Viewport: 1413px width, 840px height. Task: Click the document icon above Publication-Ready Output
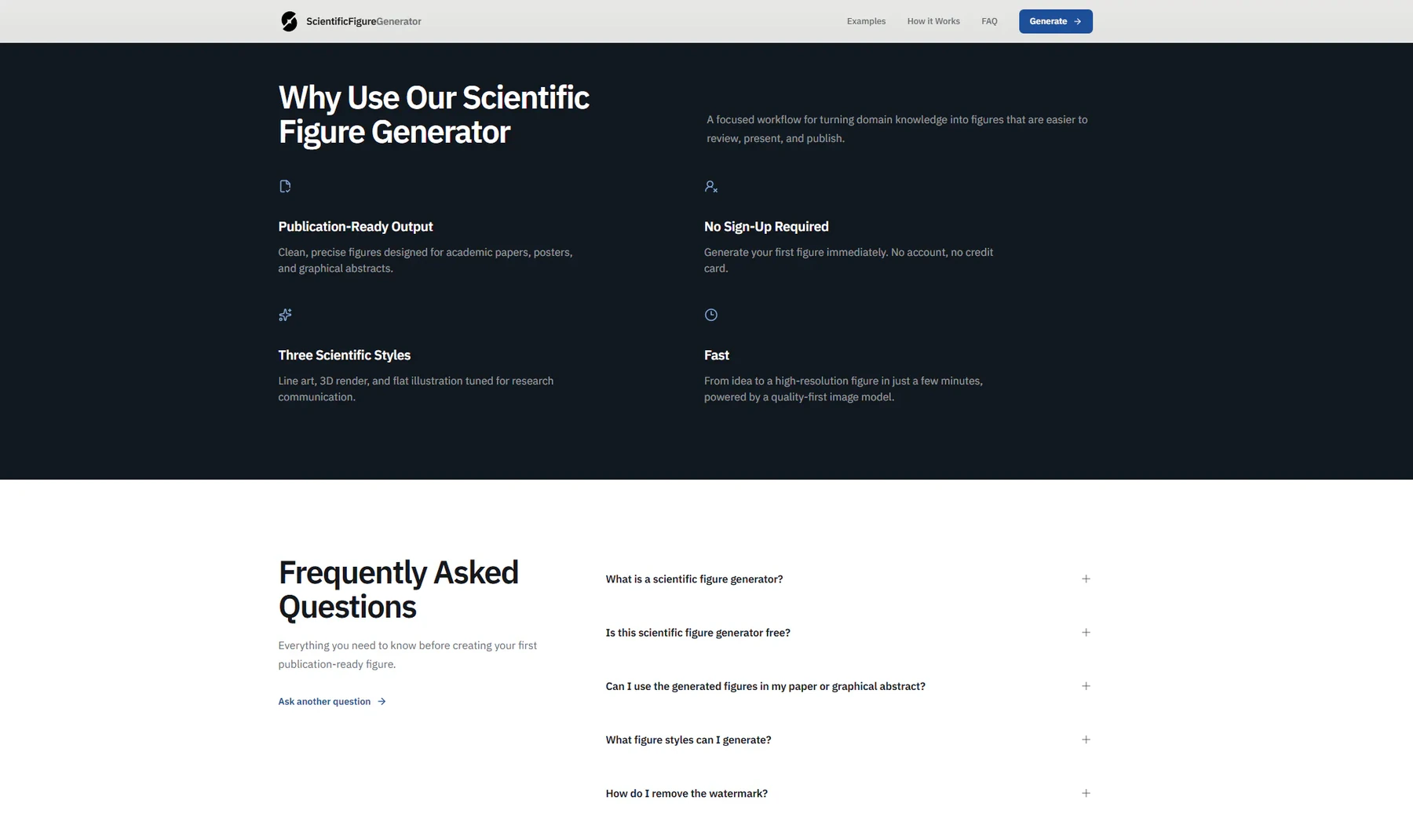point(285,186)
